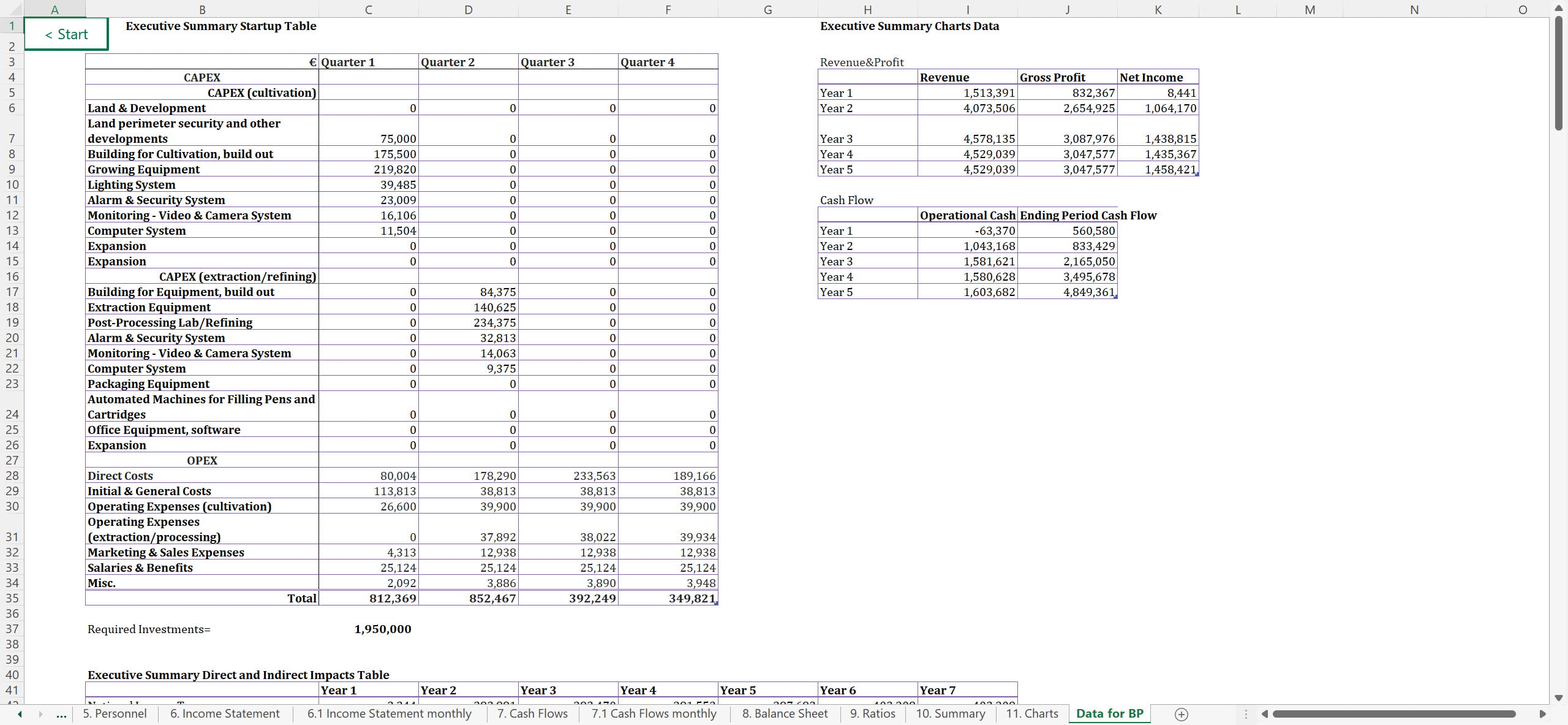Open the hidden sheets ellipsis
Viewport: 1568px width, 725px height.
61,714
